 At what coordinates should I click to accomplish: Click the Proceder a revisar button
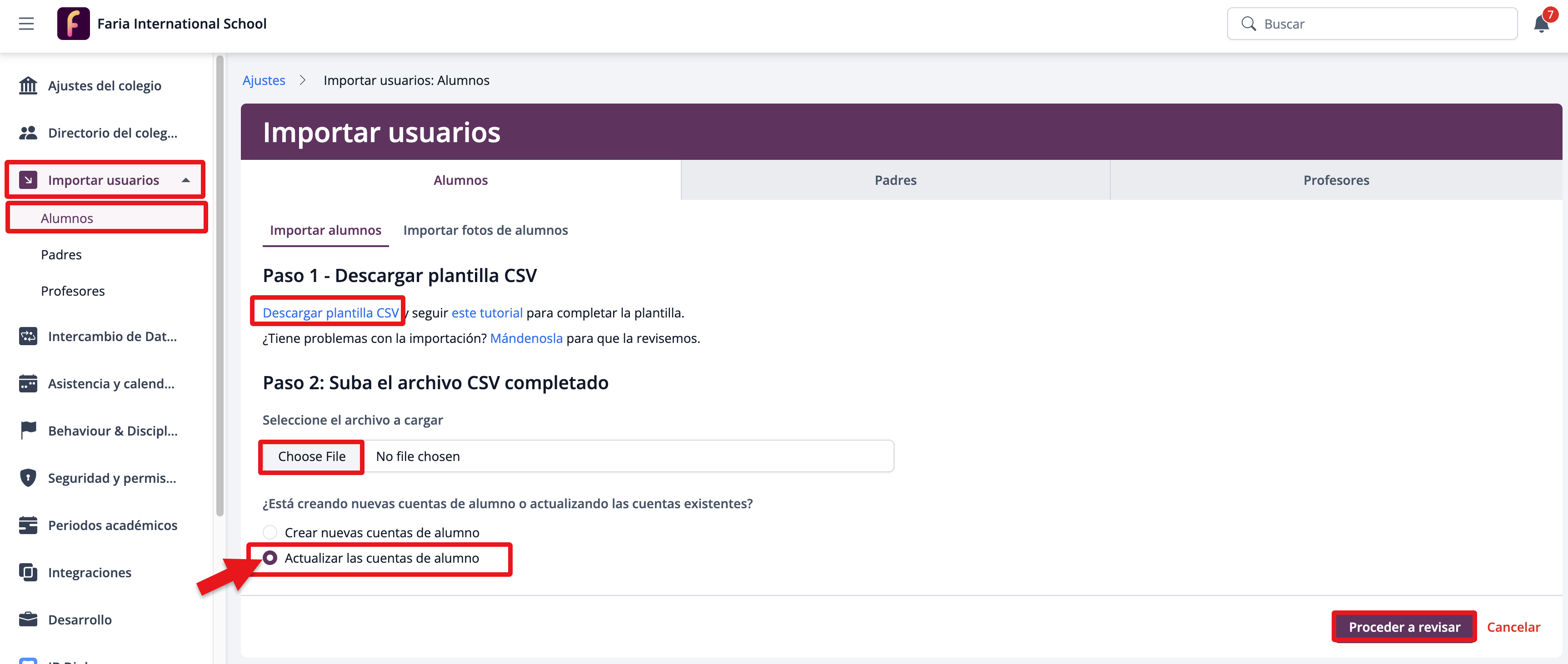click(x=1403, y=627)
